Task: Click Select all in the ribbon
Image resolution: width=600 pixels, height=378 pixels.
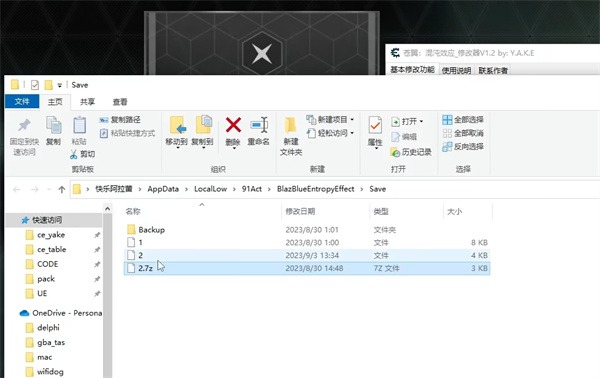Action: click(463, 120)
